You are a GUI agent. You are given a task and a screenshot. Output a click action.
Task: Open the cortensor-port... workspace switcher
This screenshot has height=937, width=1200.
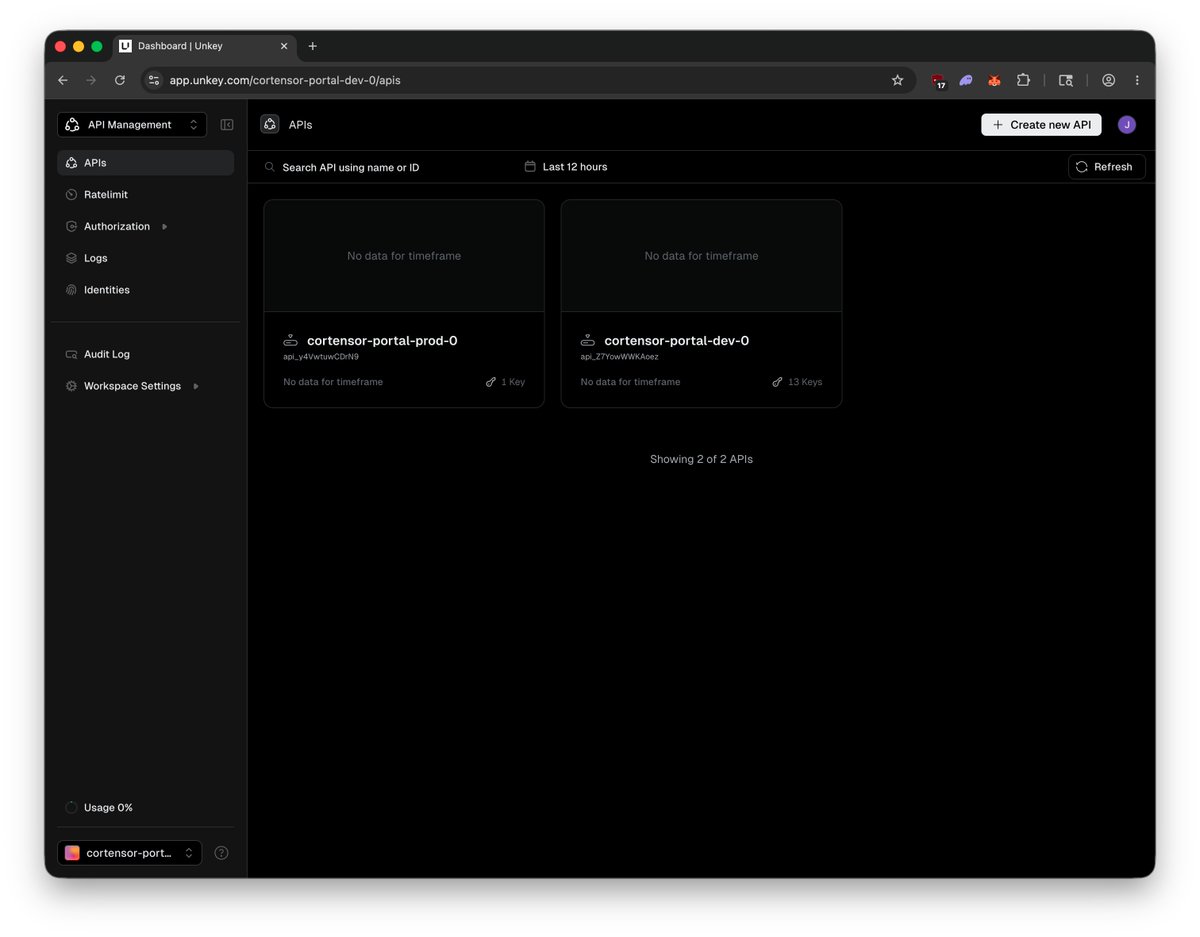[130, 853]
